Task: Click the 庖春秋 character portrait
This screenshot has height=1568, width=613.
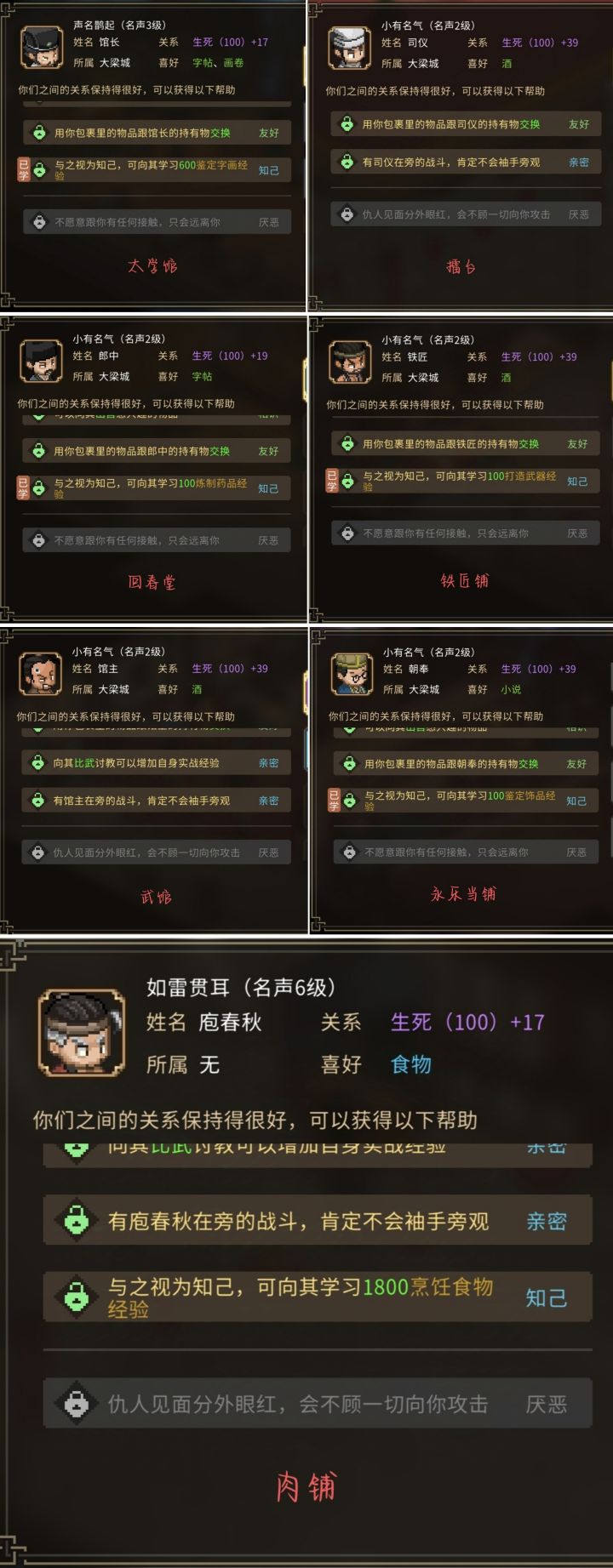Action: pos(83,1033)
